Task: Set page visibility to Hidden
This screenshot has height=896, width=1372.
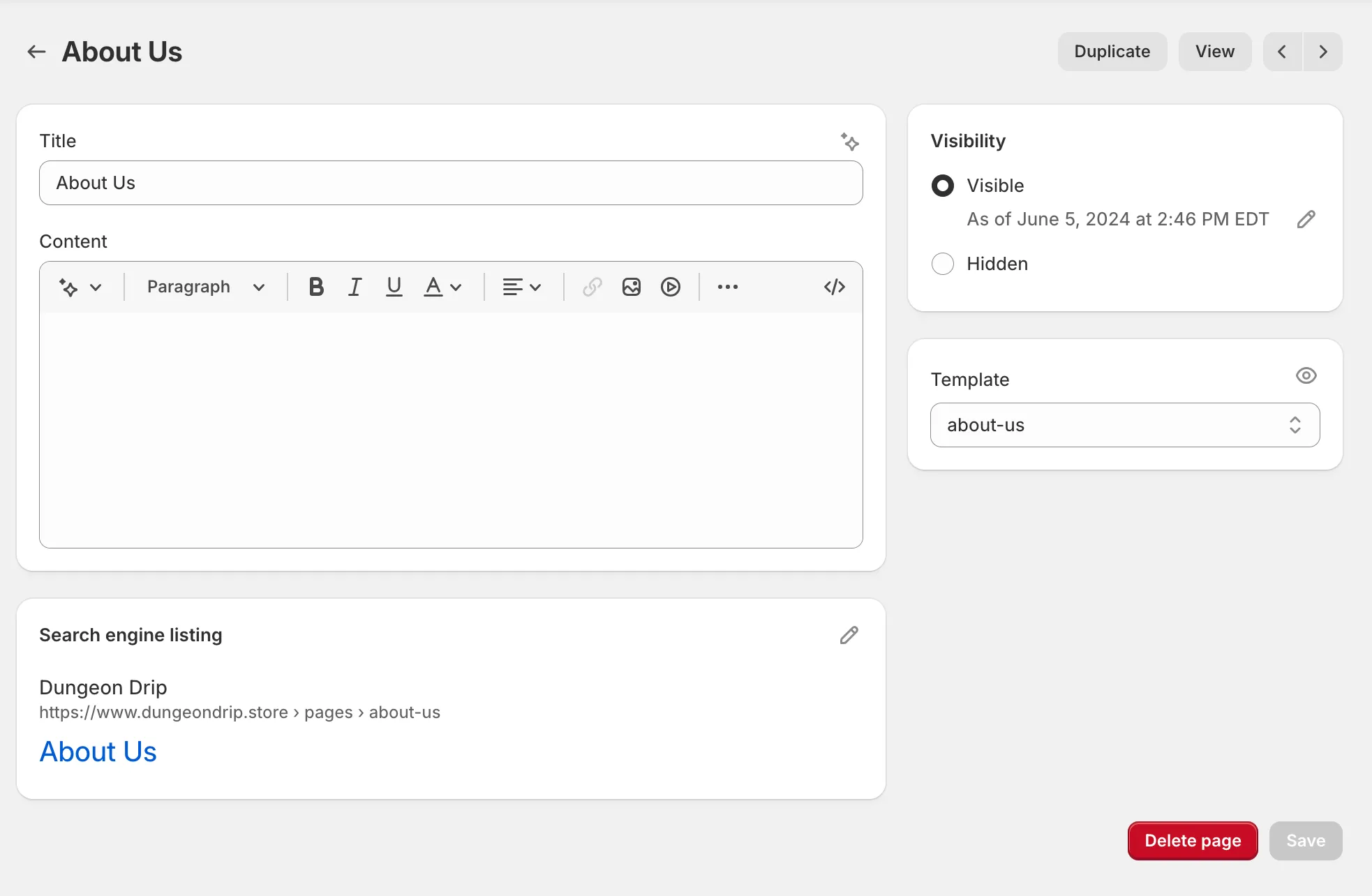Action: pyautogui.click(x=942, y=264)
